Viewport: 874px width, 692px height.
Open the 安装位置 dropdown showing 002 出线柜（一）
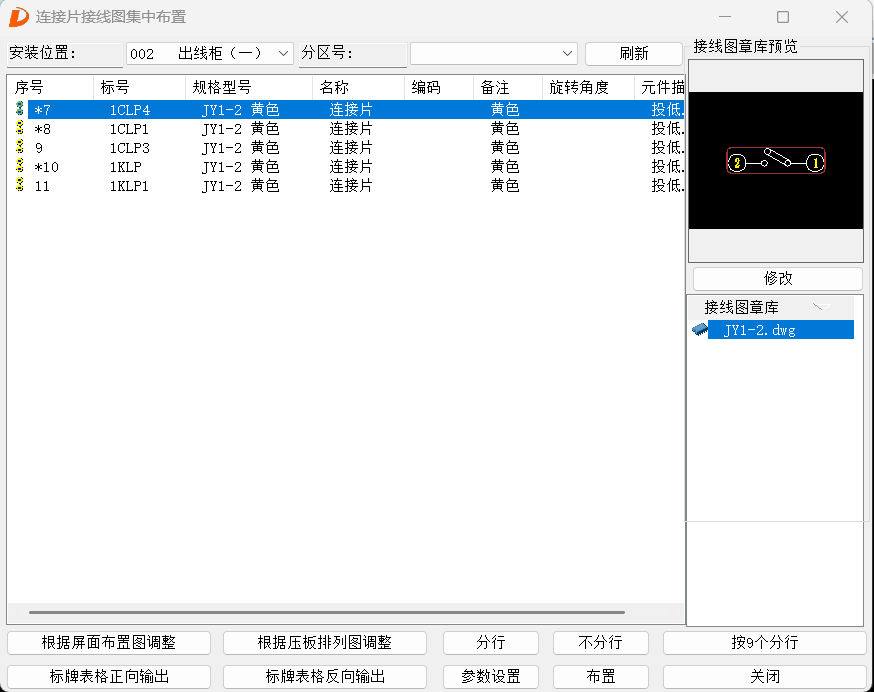pyautogui.click(x=210, y=54)
